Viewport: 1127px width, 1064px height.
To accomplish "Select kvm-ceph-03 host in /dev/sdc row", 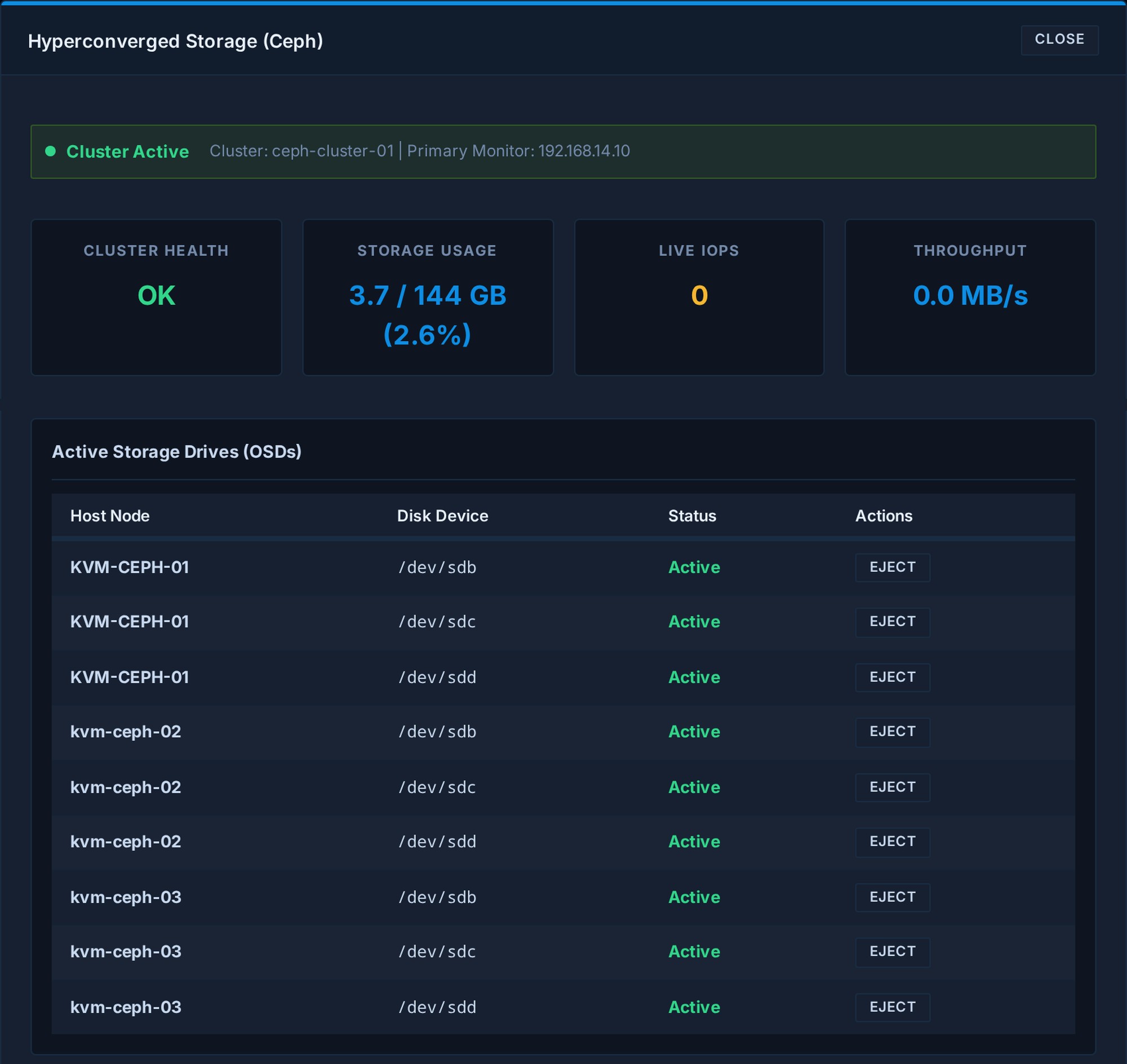I will coord(126,952).
